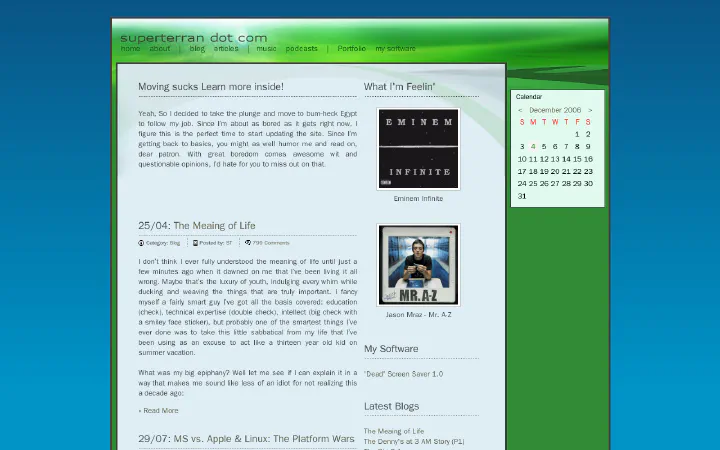Screen dimensions: 720x450
Task: Open the articles nav link
Action: pyautogui.click(x=226, y=48)
